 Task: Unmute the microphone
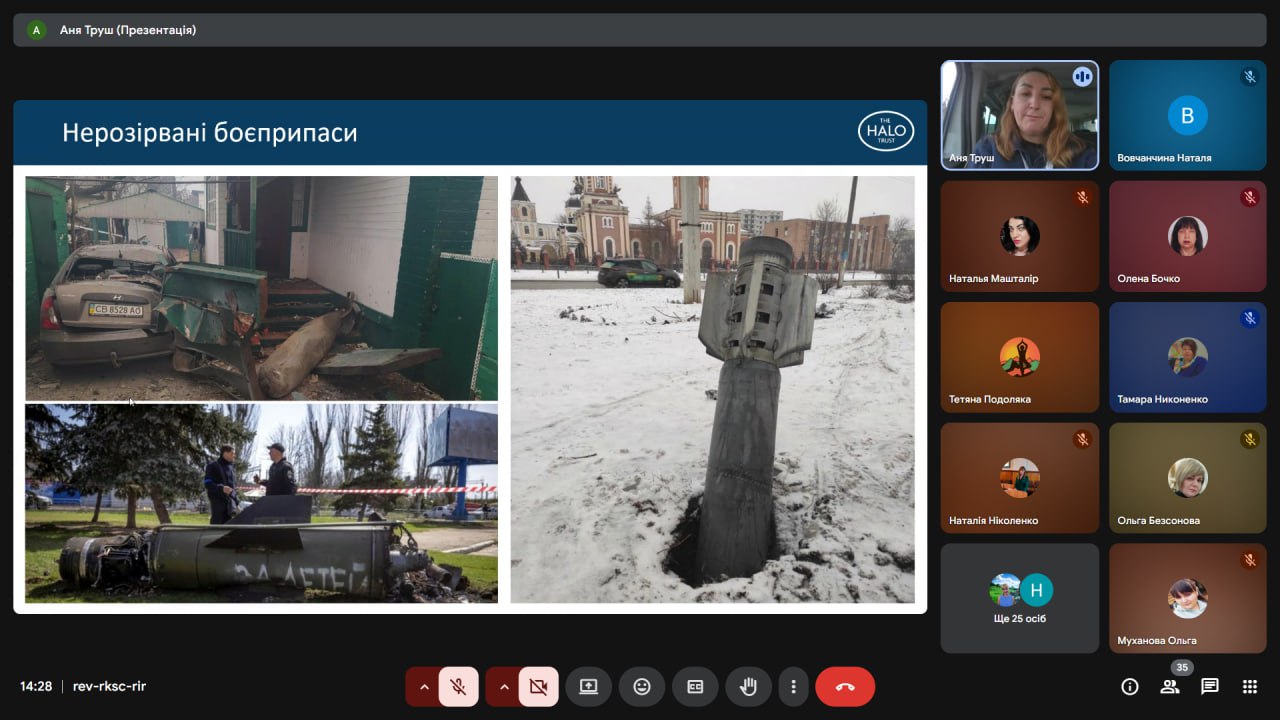(458, 687)
